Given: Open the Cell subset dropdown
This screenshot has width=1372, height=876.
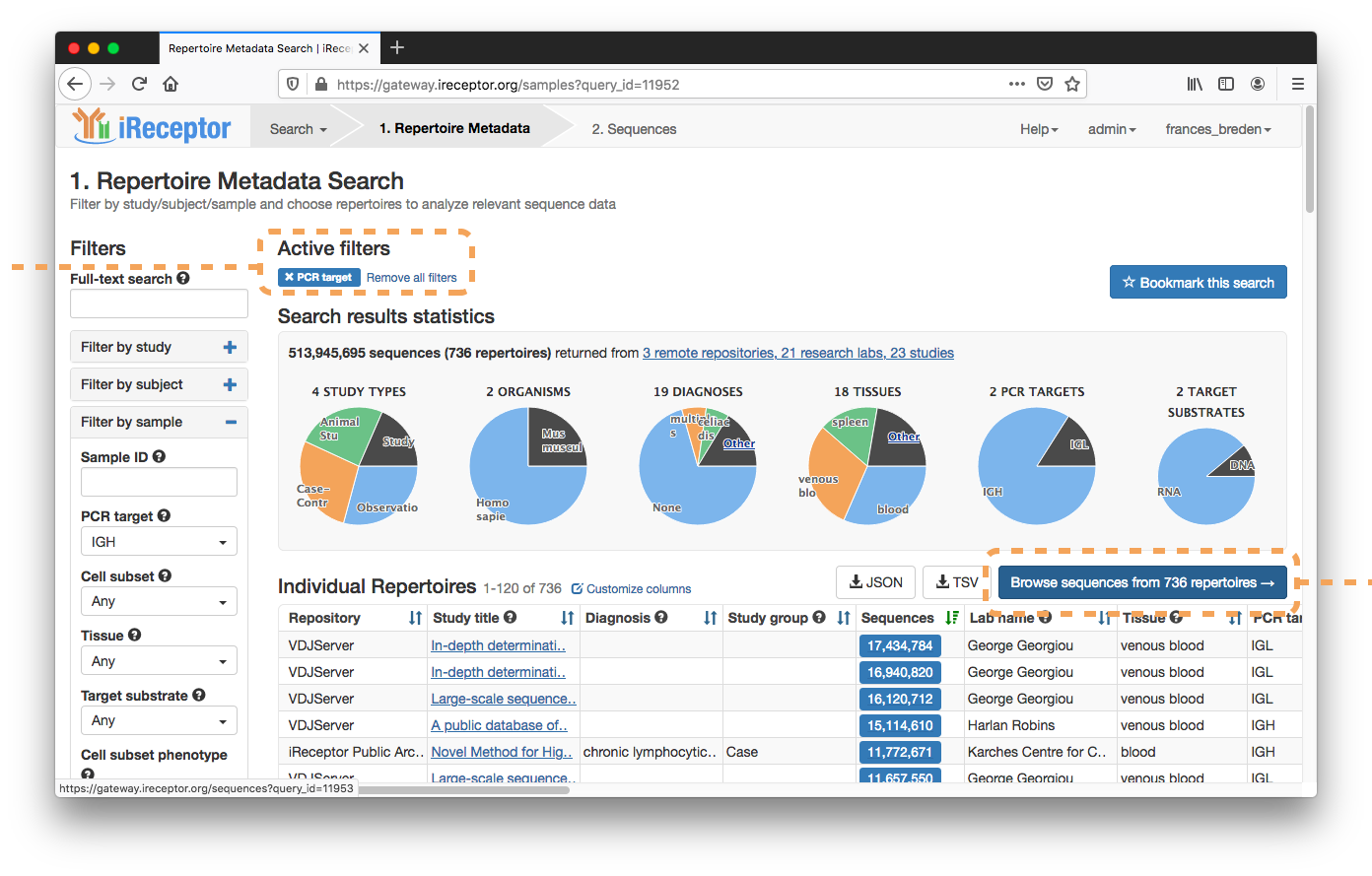Looking at the screenshot, I should click(x=159, y=601).
